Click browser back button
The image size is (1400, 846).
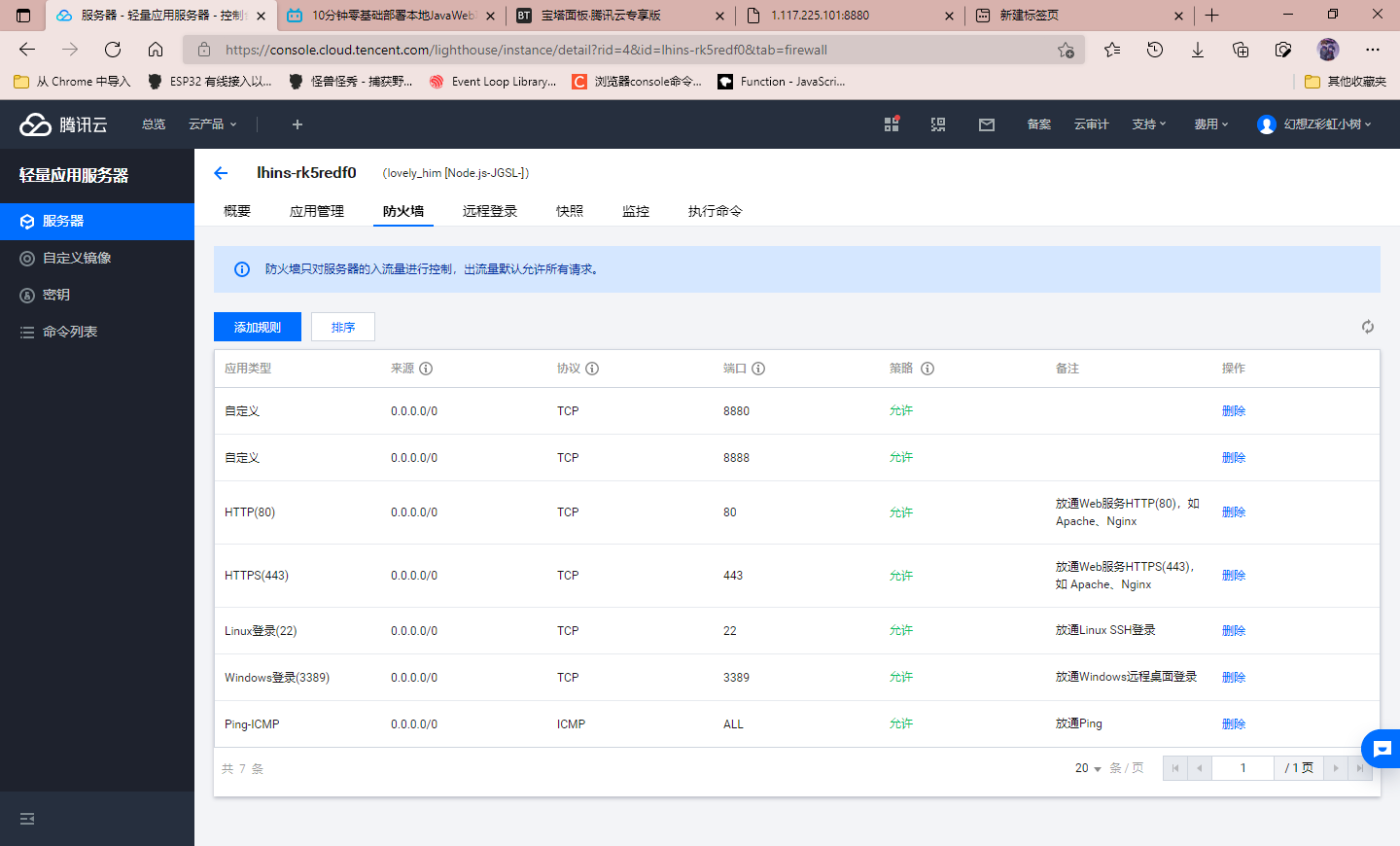(27, 50)
